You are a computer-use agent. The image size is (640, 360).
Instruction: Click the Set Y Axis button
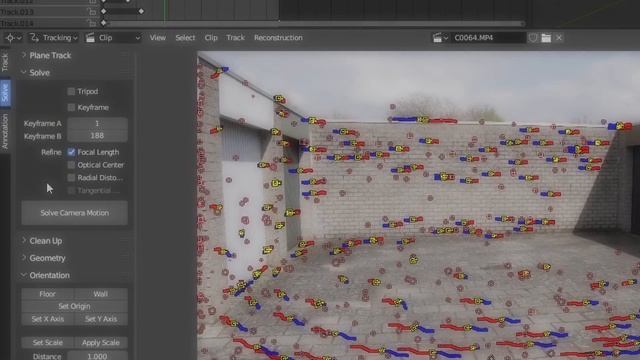coord(101,319)
